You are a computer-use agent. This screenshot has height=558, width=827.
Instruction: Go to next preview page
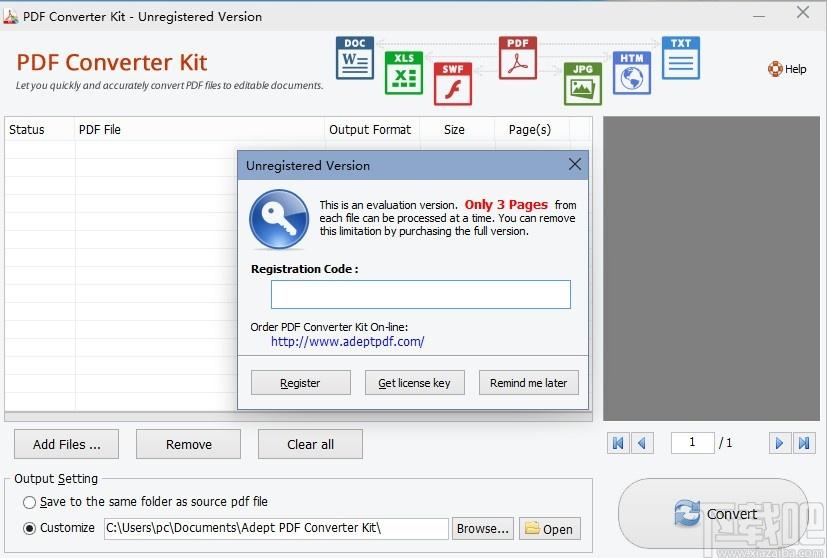point(777,443)
